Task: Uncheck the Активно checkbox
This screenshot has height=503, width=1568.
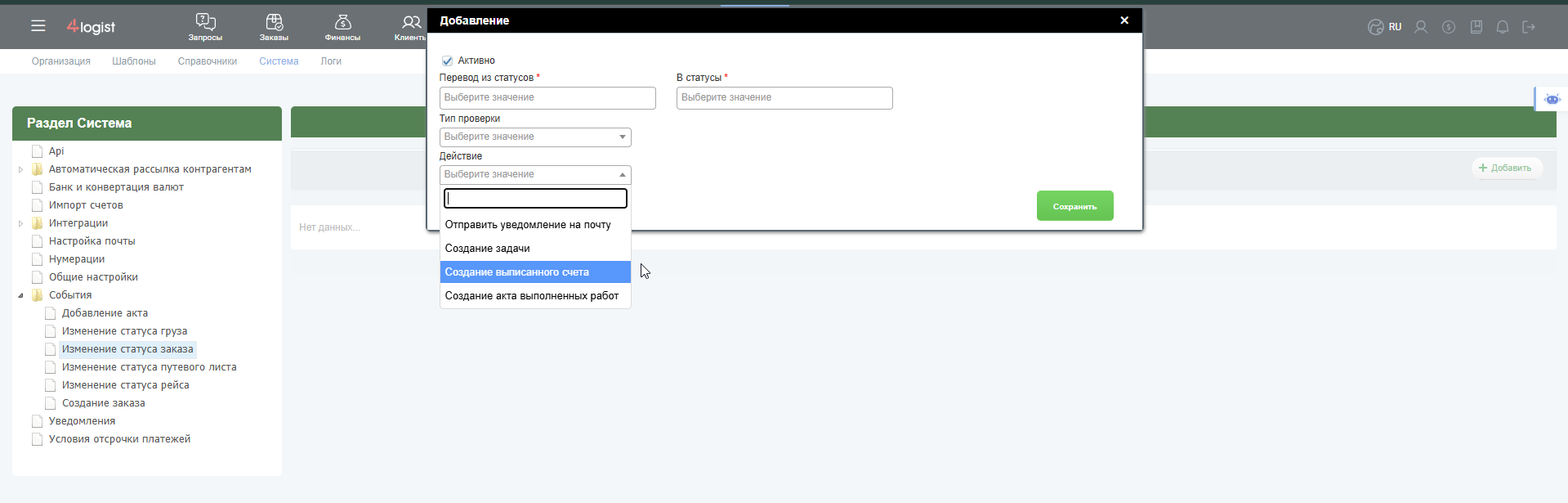Action: click(447, 61)
